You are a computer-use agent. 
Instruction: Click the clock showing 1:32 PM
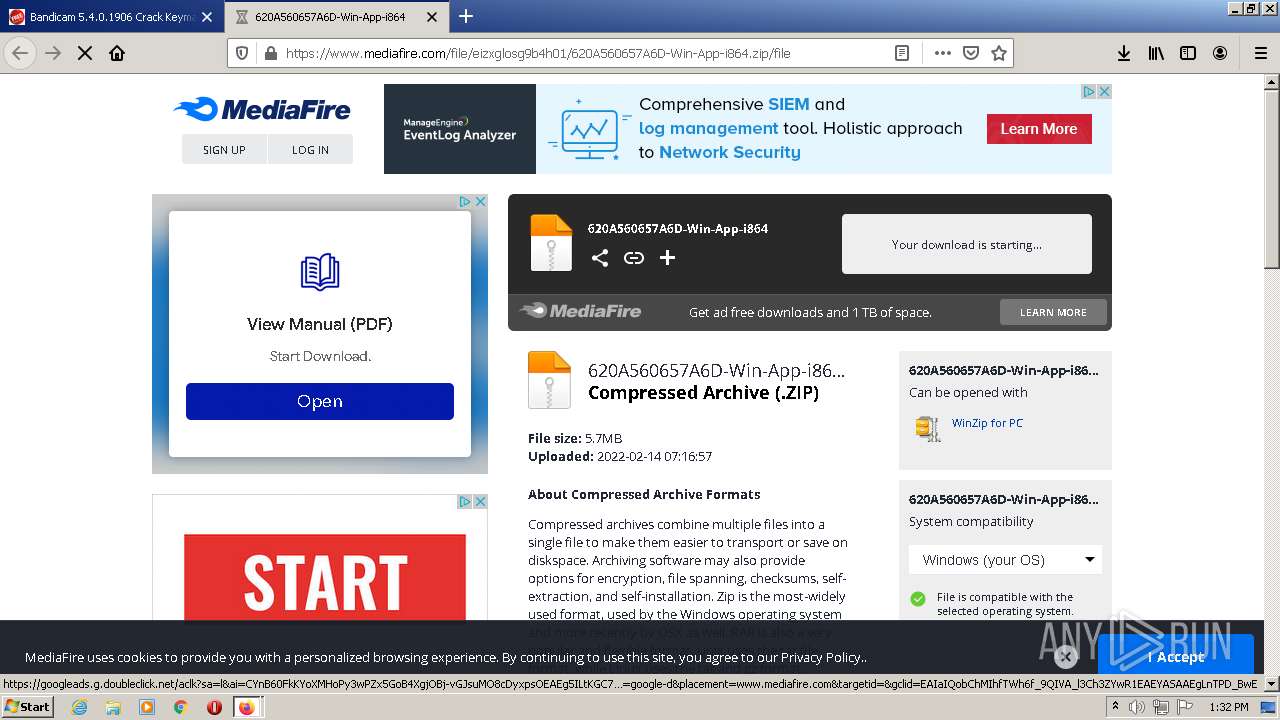[1228, 707]
